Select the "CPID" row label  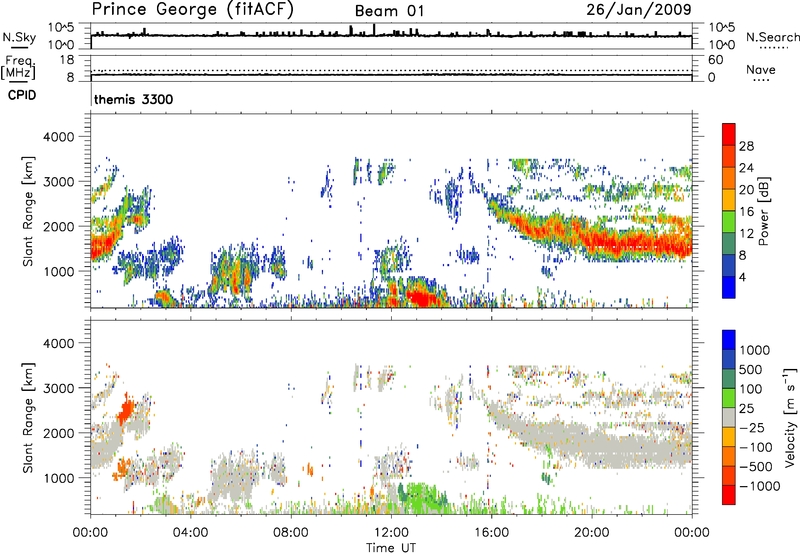(21, 95)
